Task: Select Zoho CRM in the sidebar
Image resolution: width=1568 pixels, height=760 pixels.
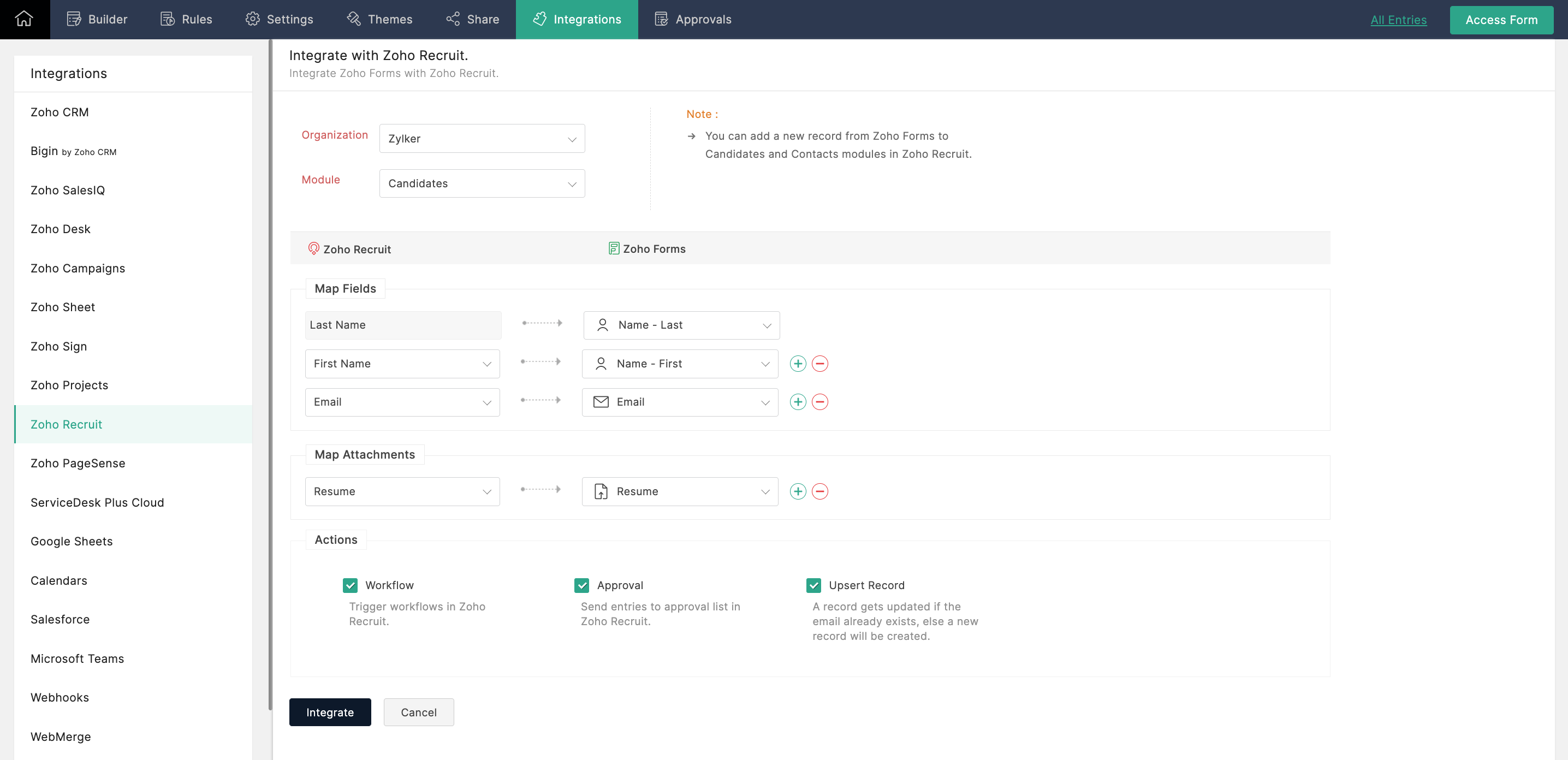Action: pyautogui.click(x=133, y=112)
